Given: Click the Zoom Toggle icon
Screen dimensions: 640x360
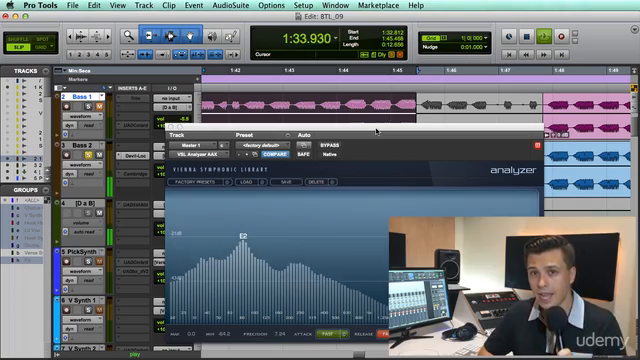Looking at the screenshot, I should click(x=127, y=54).
